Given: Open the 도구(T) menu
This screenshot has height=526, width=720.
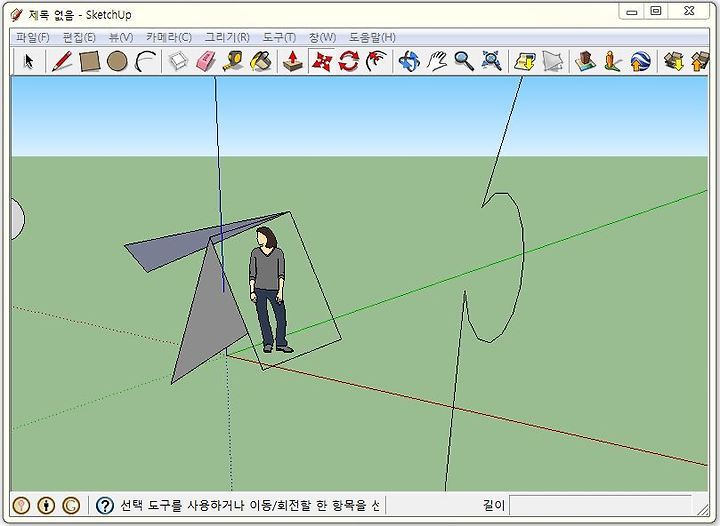Looking at the screenshot, I should [x=279, y=37].
